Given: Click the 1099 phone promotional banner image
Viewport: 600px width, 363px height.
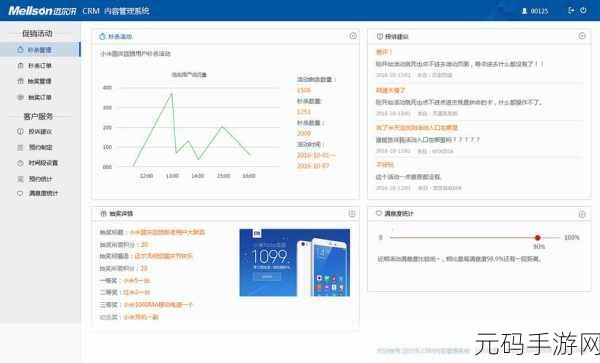Looking at the screenshot, I should tap(295, 262).
